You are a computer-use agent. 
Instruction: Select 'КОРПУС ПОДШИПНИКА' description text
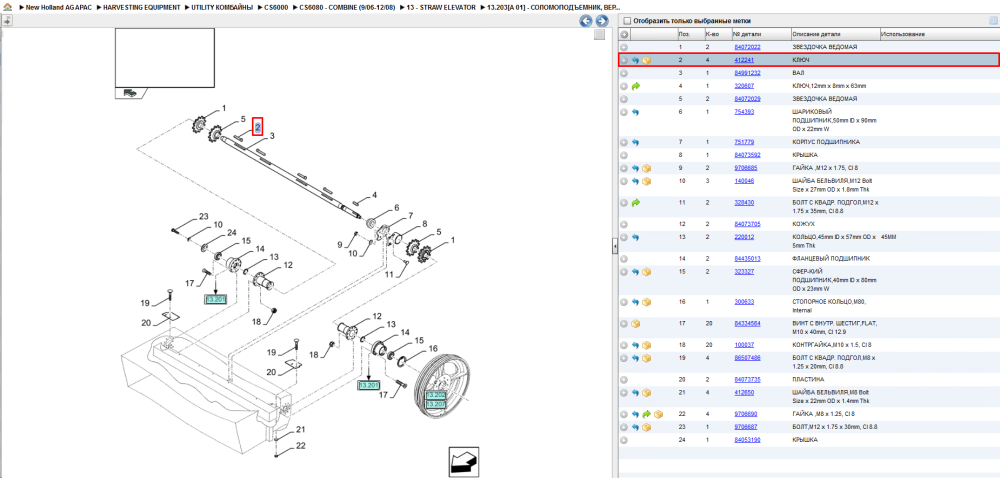[825, 142]
